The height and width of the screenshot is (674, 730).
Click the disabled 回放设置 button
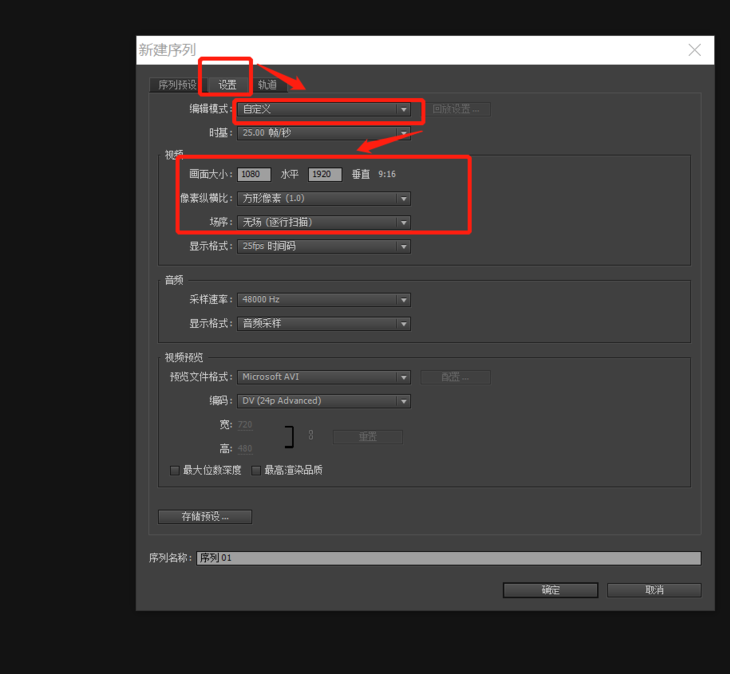click(x=456, y=109)
